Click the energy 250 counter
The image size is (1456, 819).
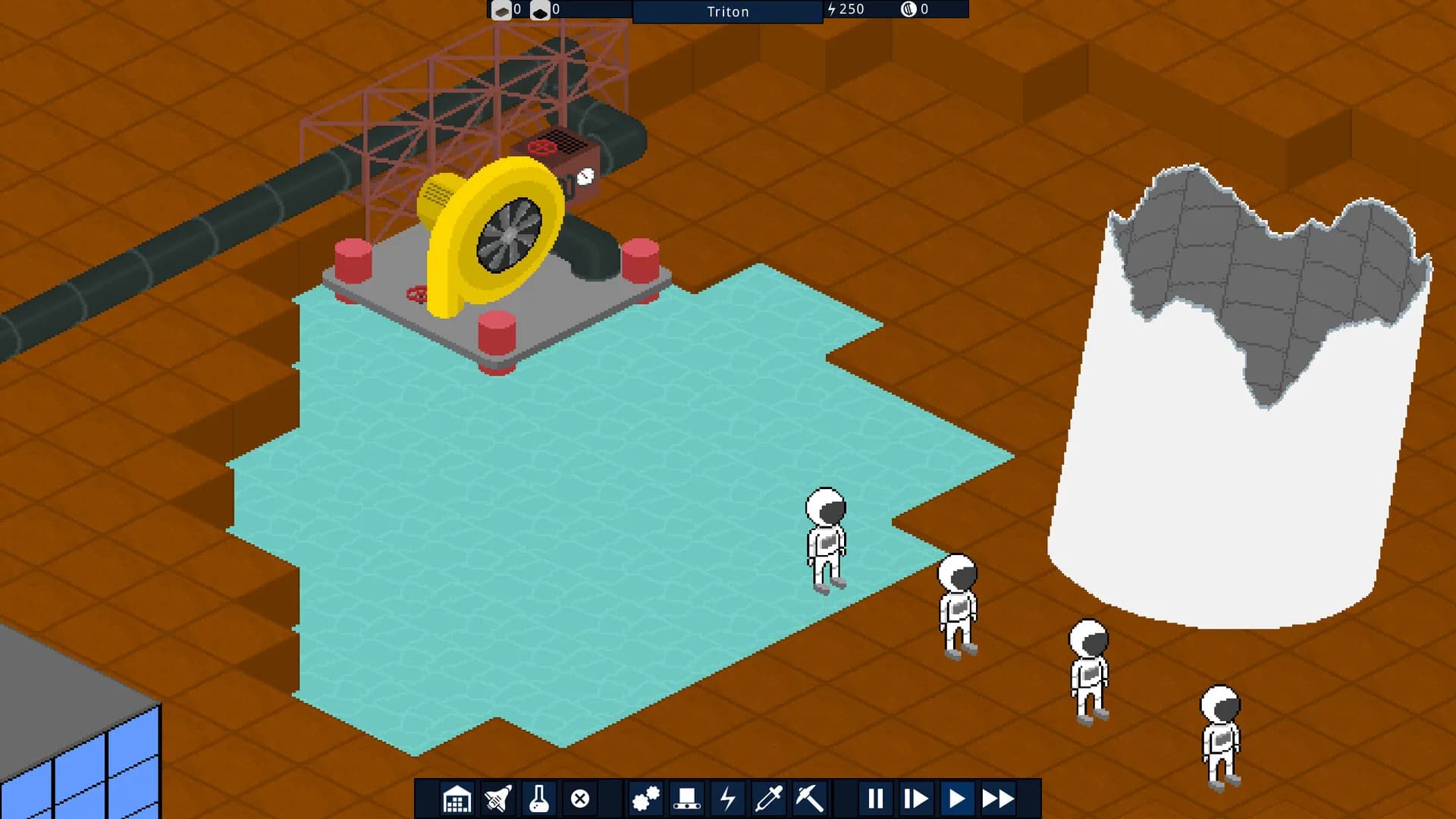coord(846,9)
